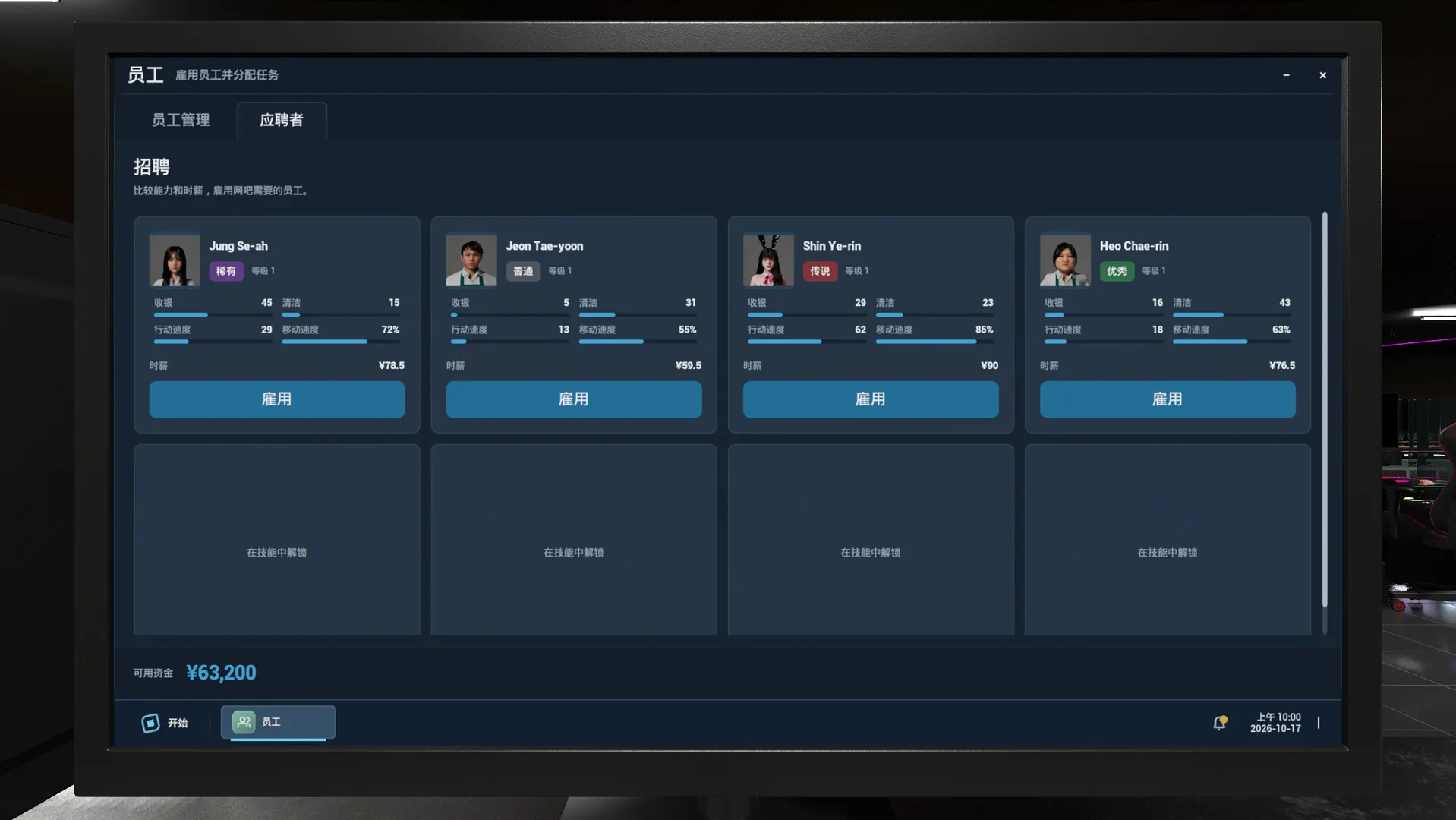Minimize the 员工 window
This screenshot has height=820, width=1456.
(1286, 75)
